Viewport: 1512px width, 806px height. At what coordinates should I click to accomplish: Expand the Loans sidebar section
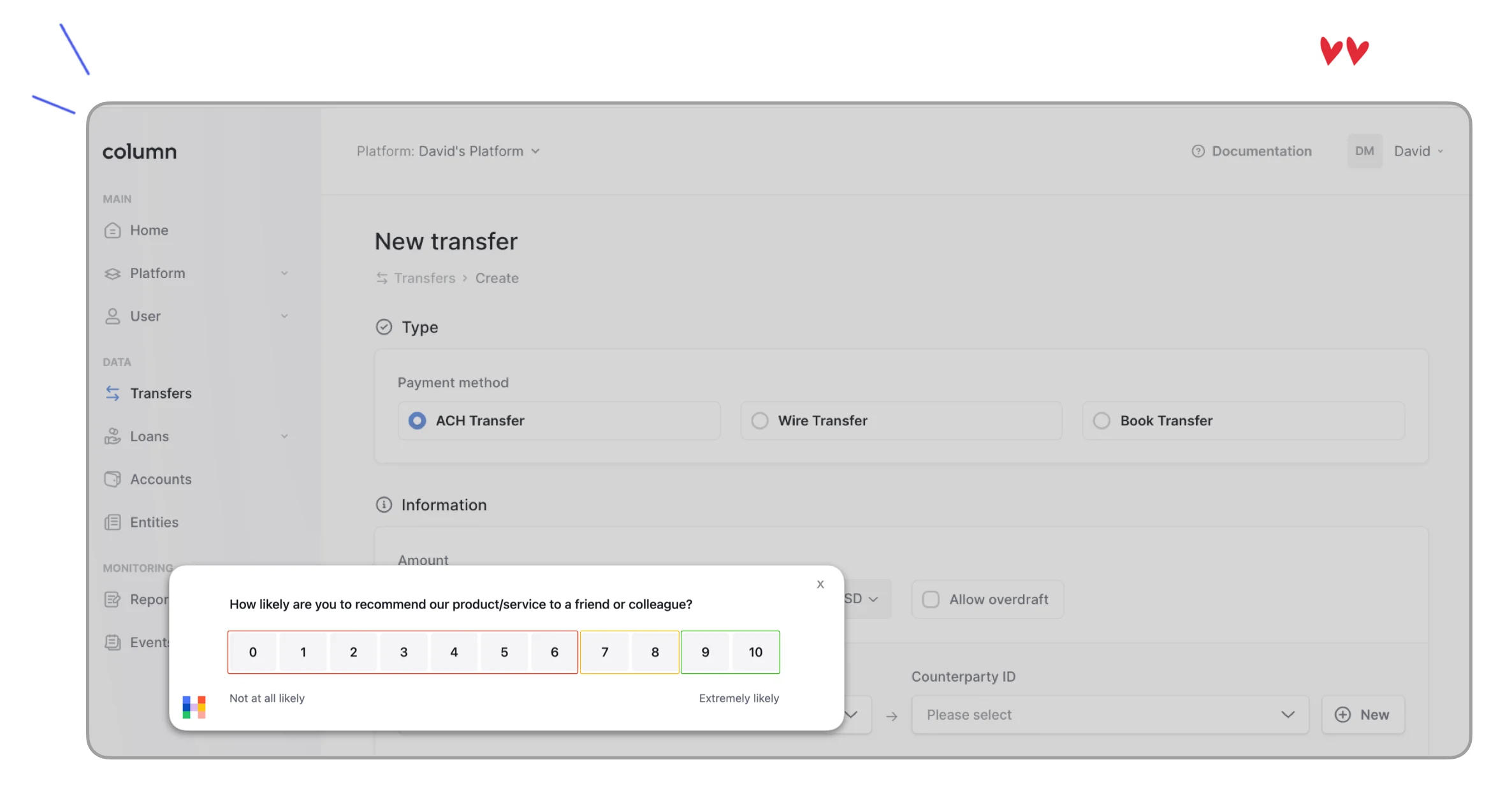284,436
